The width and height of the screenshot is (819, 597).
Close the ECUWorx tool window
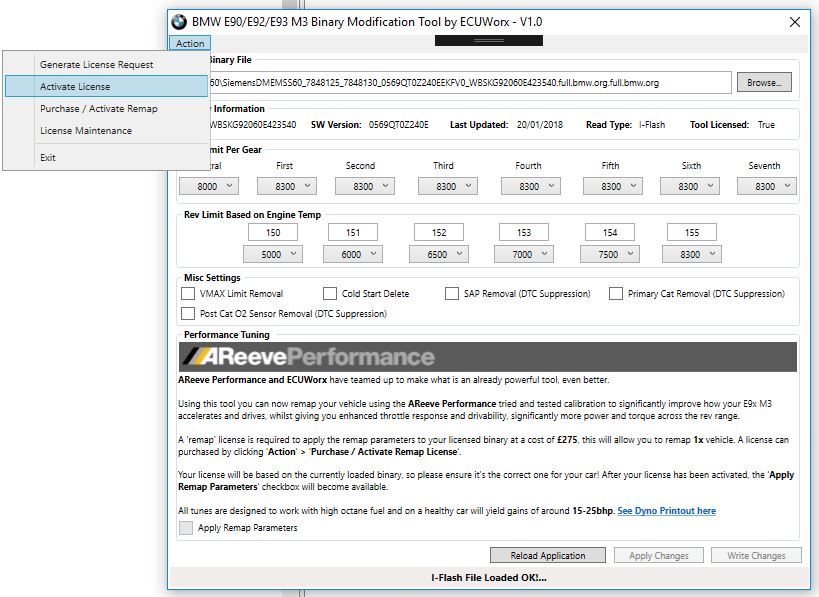pos(794,22)
